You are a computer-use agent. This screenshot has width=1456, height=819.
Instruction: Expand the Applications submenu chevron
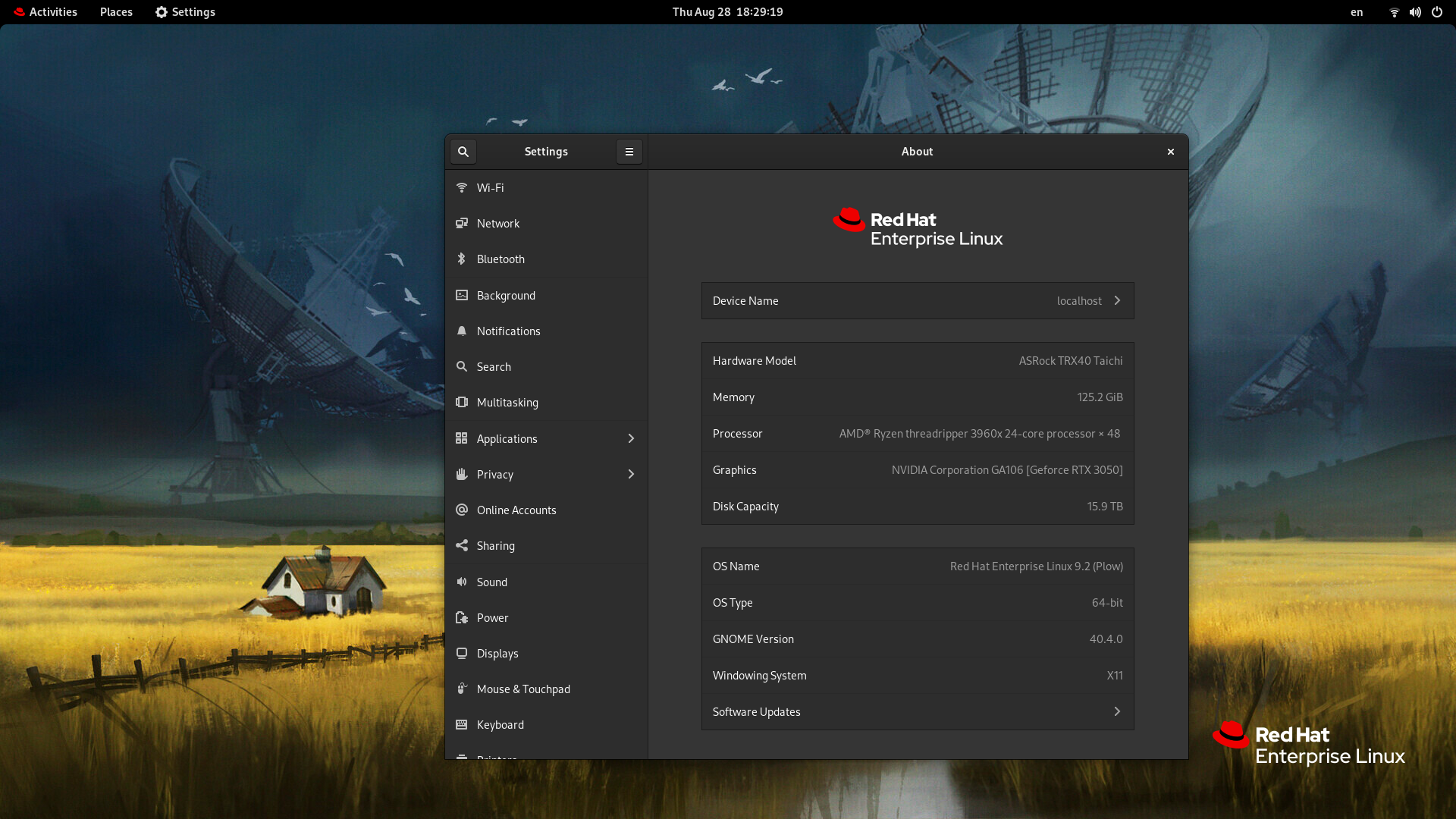[x=630, y=439]
